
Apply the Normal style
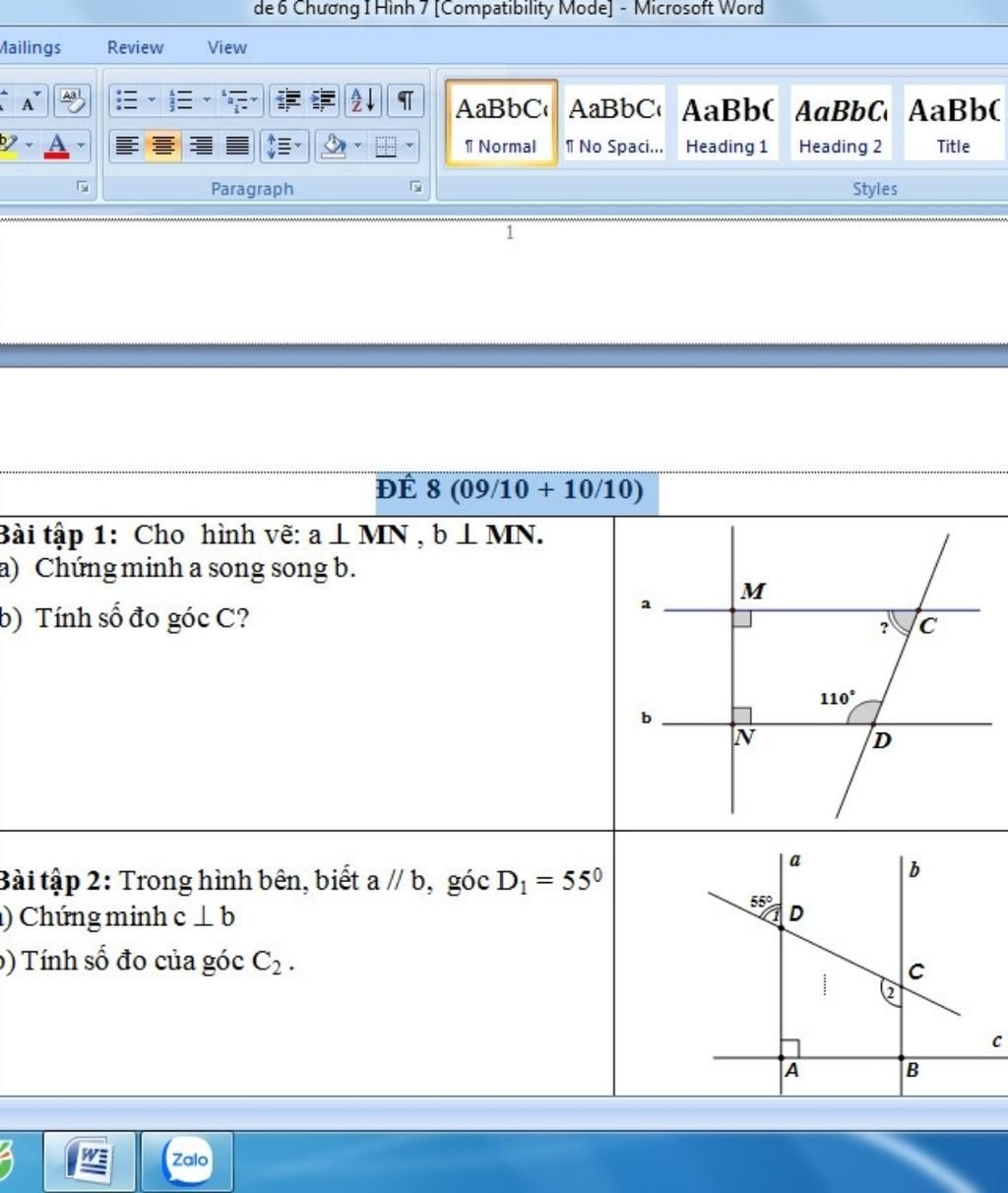[501, 123]
